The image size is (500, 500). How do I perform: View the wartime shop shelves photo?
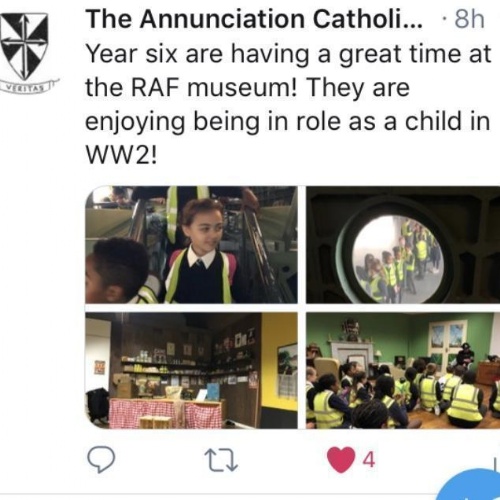click(191, 370)
